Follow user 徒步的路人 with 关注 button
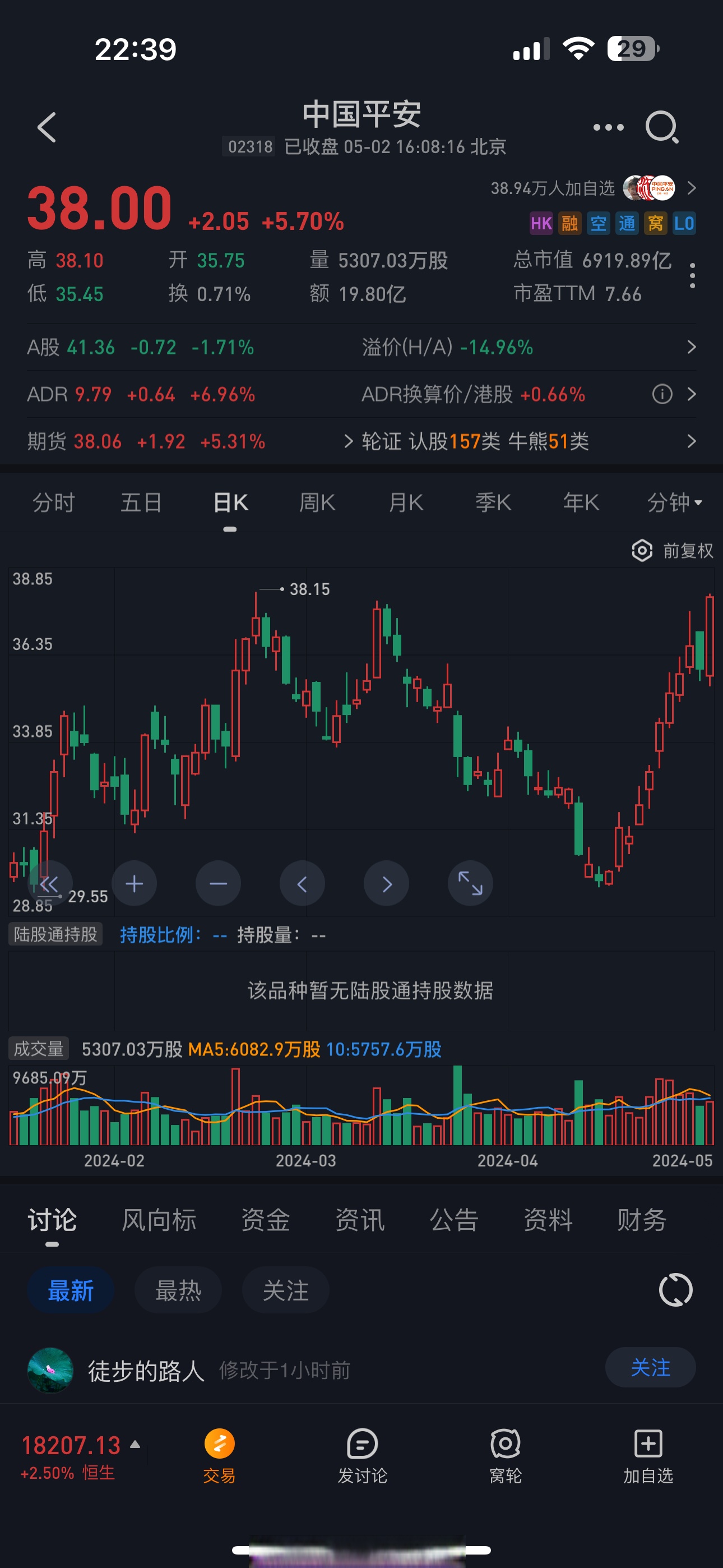This screenshot has height=1568, width=723. 650,1367
